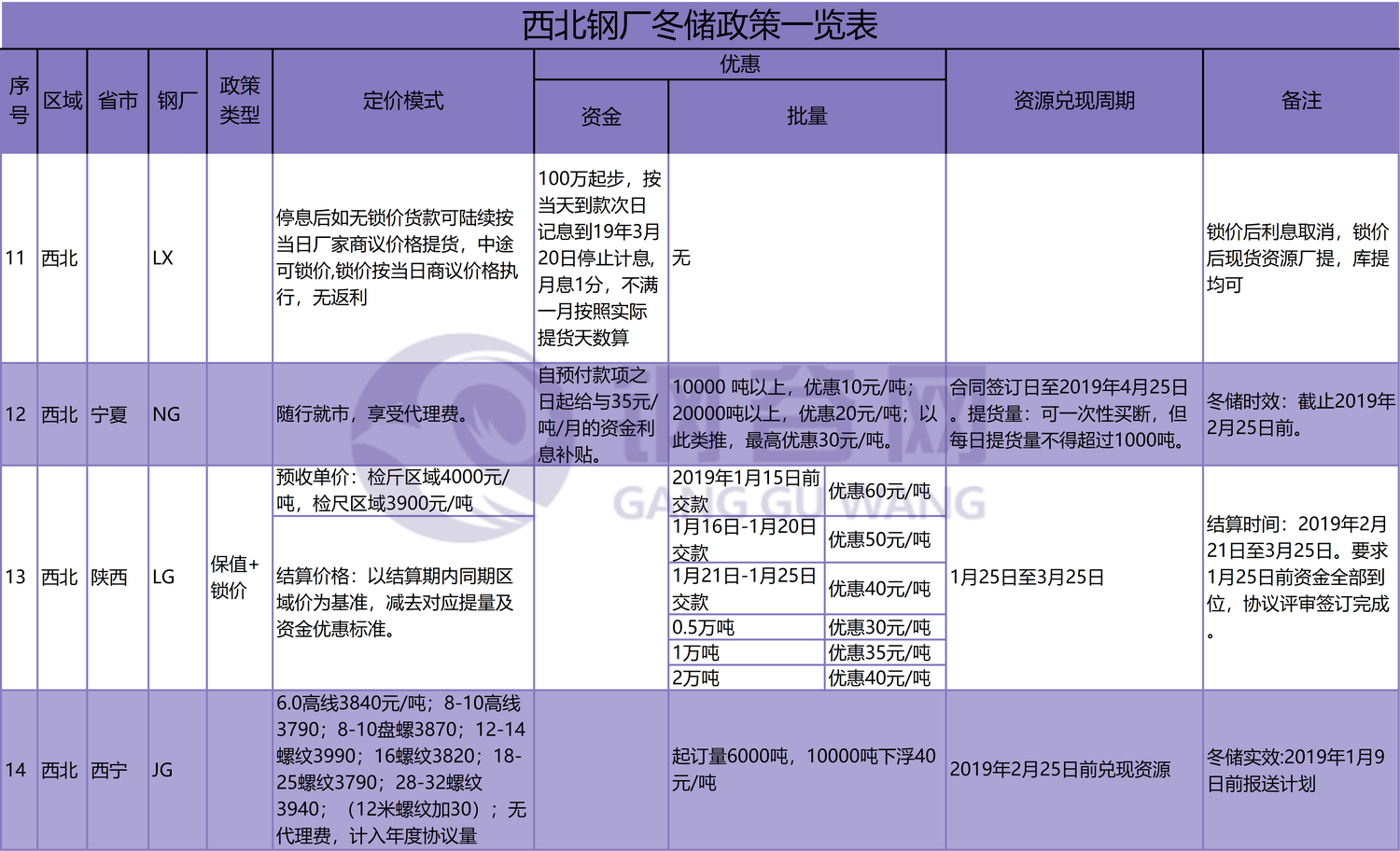Click the pricing cell starting 6.0高线3840元/吨
This screenshot has height=851, width=1400.
pyautogui.click(x=403, y=770)
